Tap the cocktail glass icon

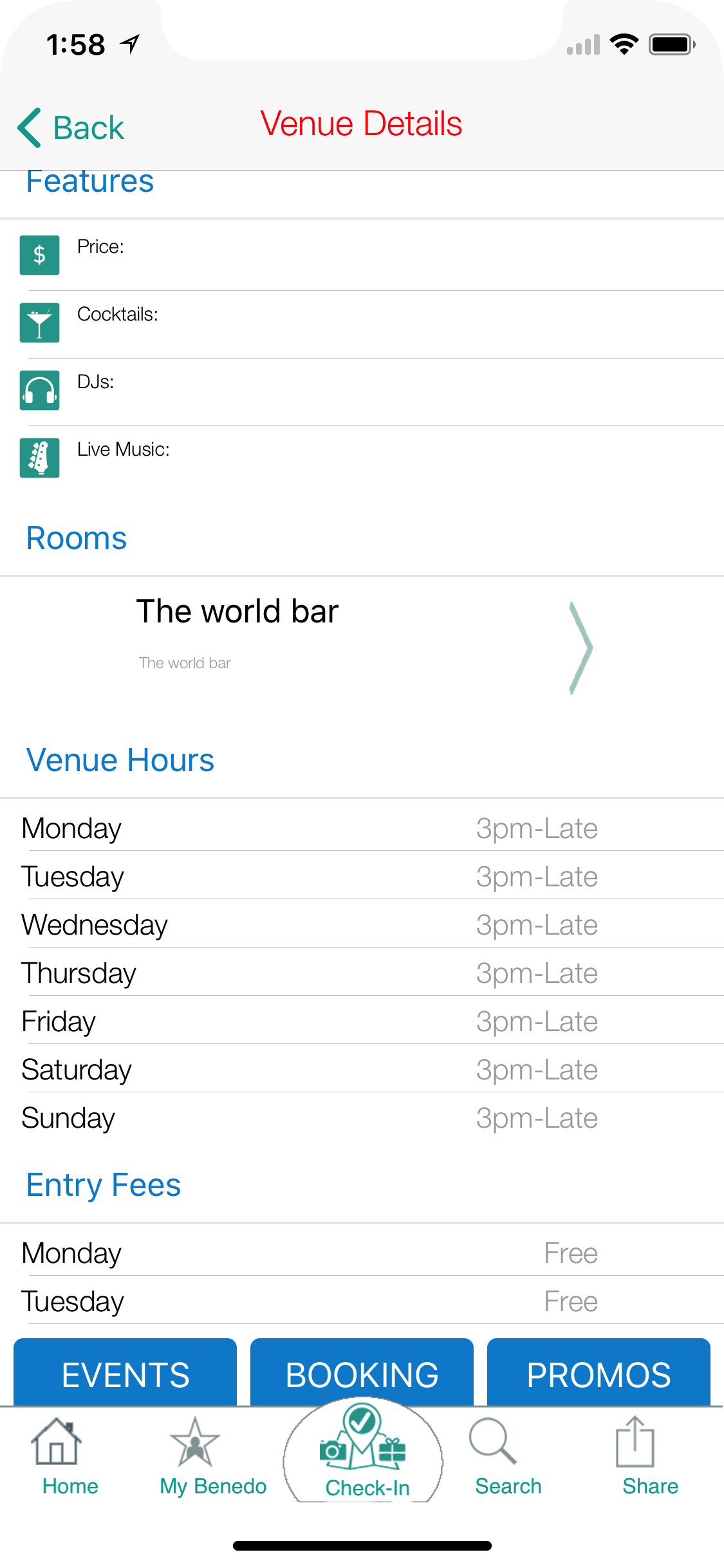[39, 323]
